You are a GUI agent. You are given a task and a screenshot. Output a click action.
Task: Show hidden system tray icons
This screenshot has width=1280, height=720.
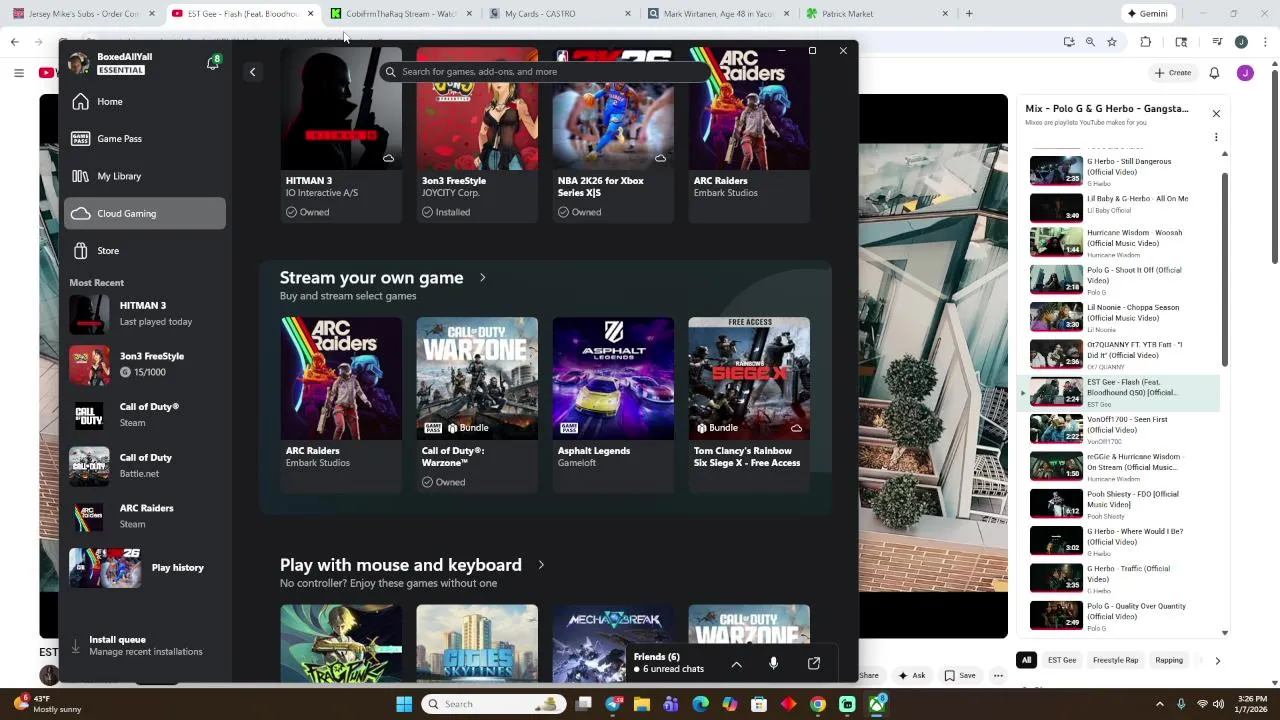(x=1160, y=704)
